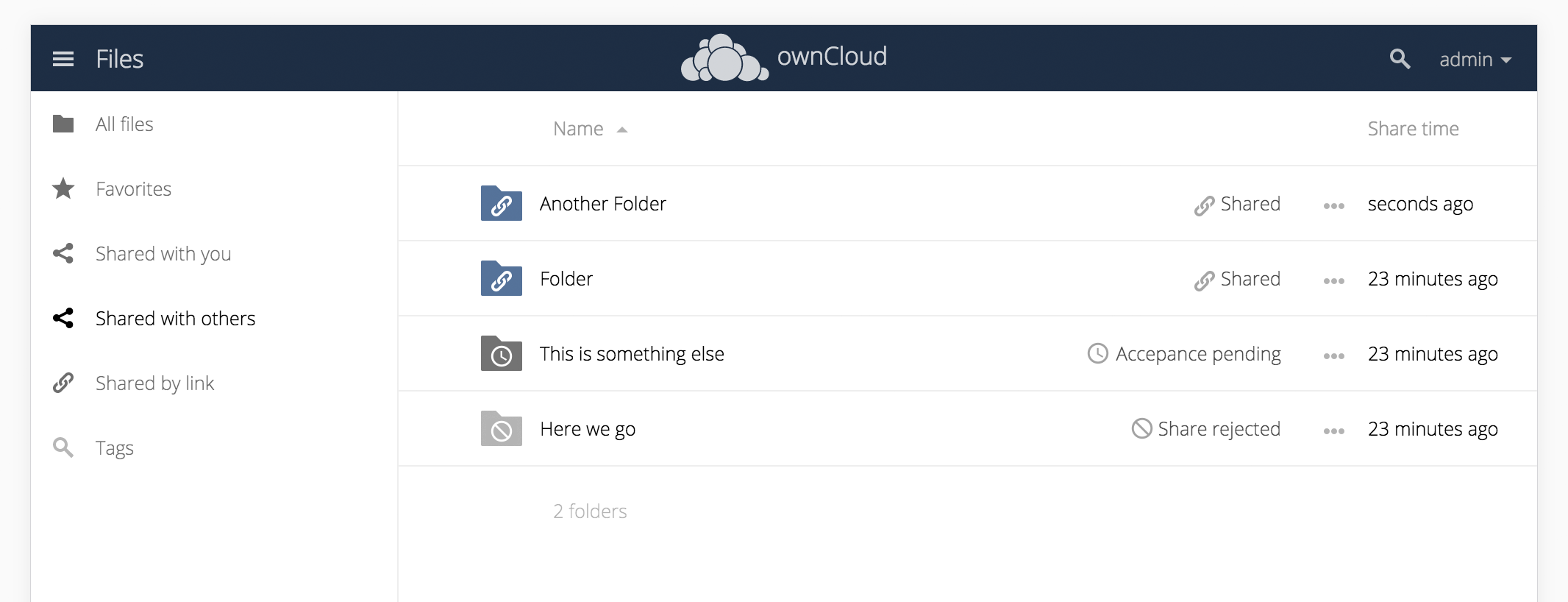The height and width of the screenshot is (602, 1568).
Task: Click the prohibited icon beside Share rejected
Action: tap(1142, 428)
